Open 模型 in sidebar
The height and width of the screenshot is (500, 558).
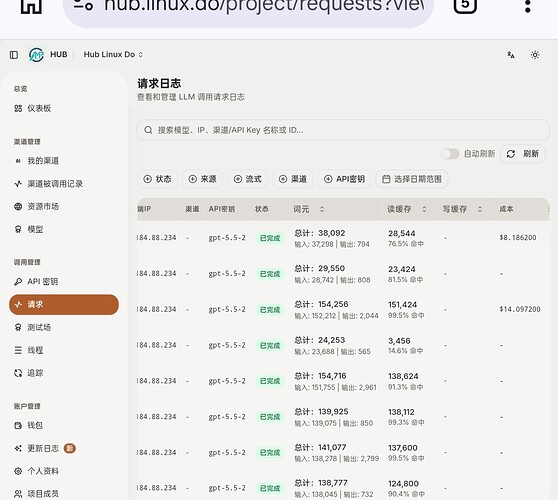point(64,229)
